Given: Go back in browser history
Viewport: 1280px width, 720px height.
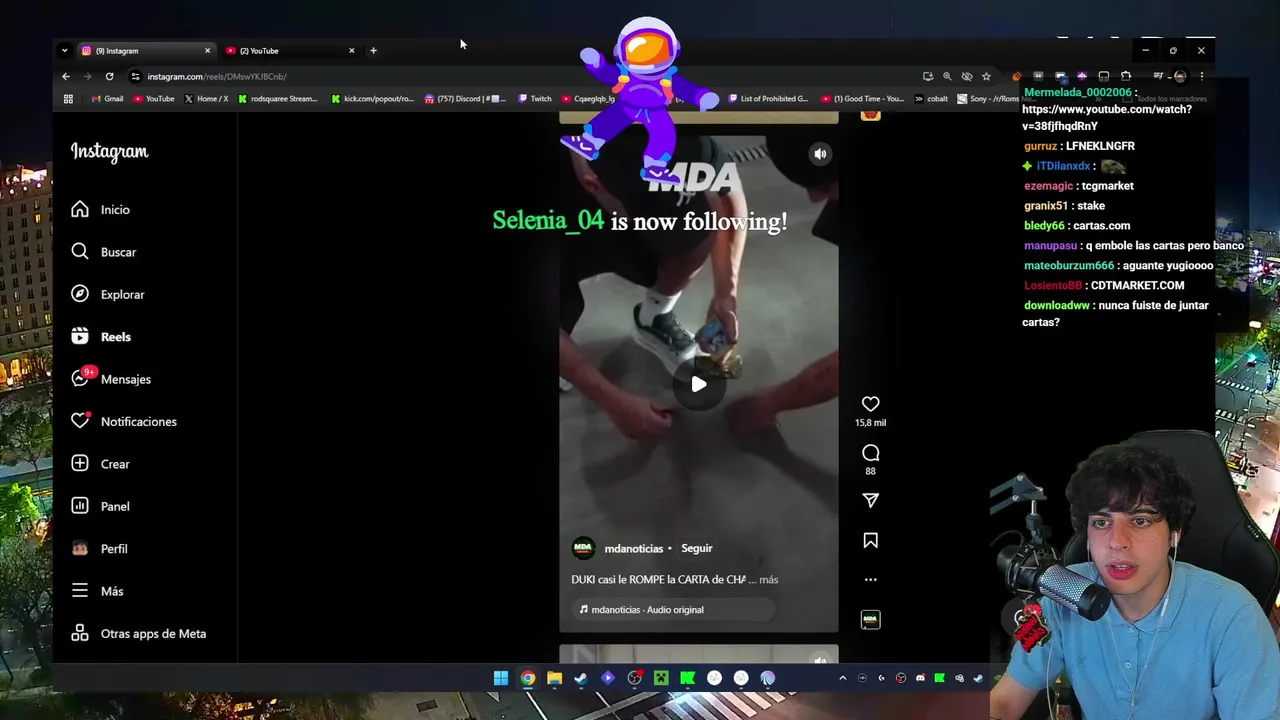Looking at the screenshot, I should click(66, 76).
